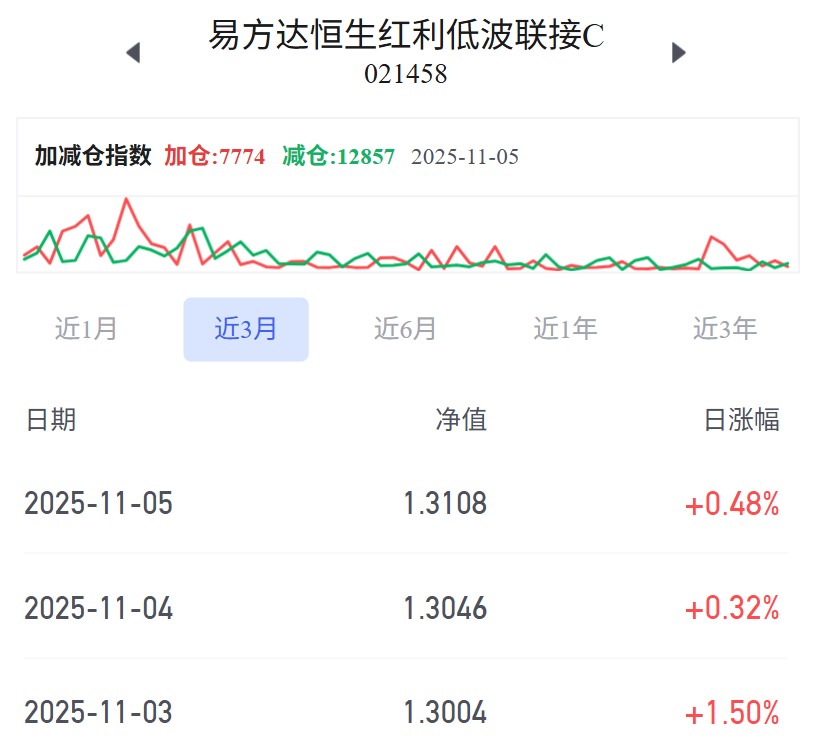Click the 日期 column header

[x=51, y=420]
